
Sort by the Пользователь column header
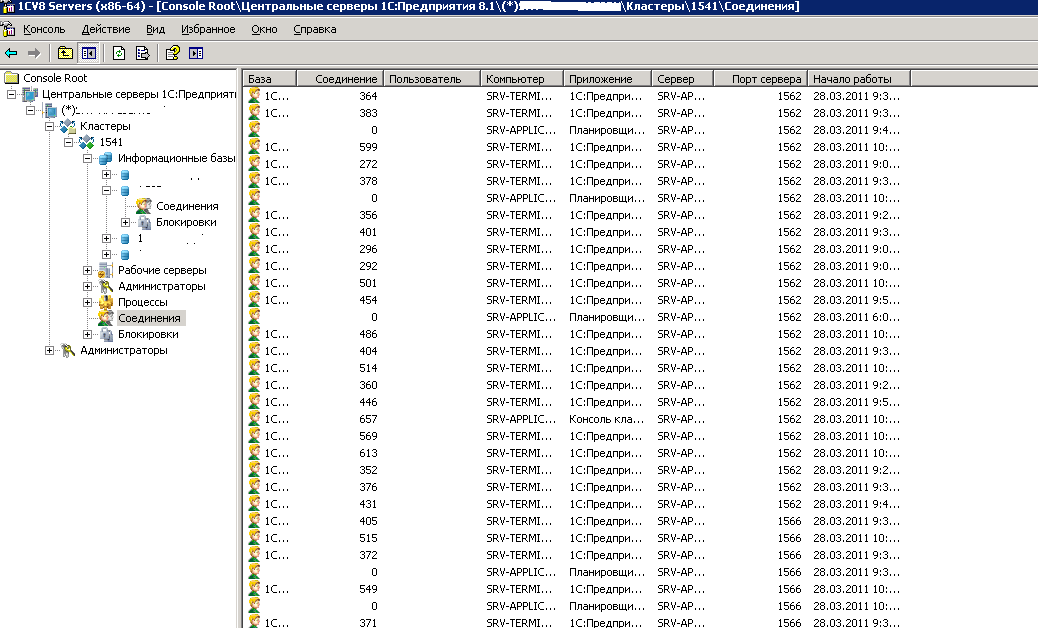432,79
